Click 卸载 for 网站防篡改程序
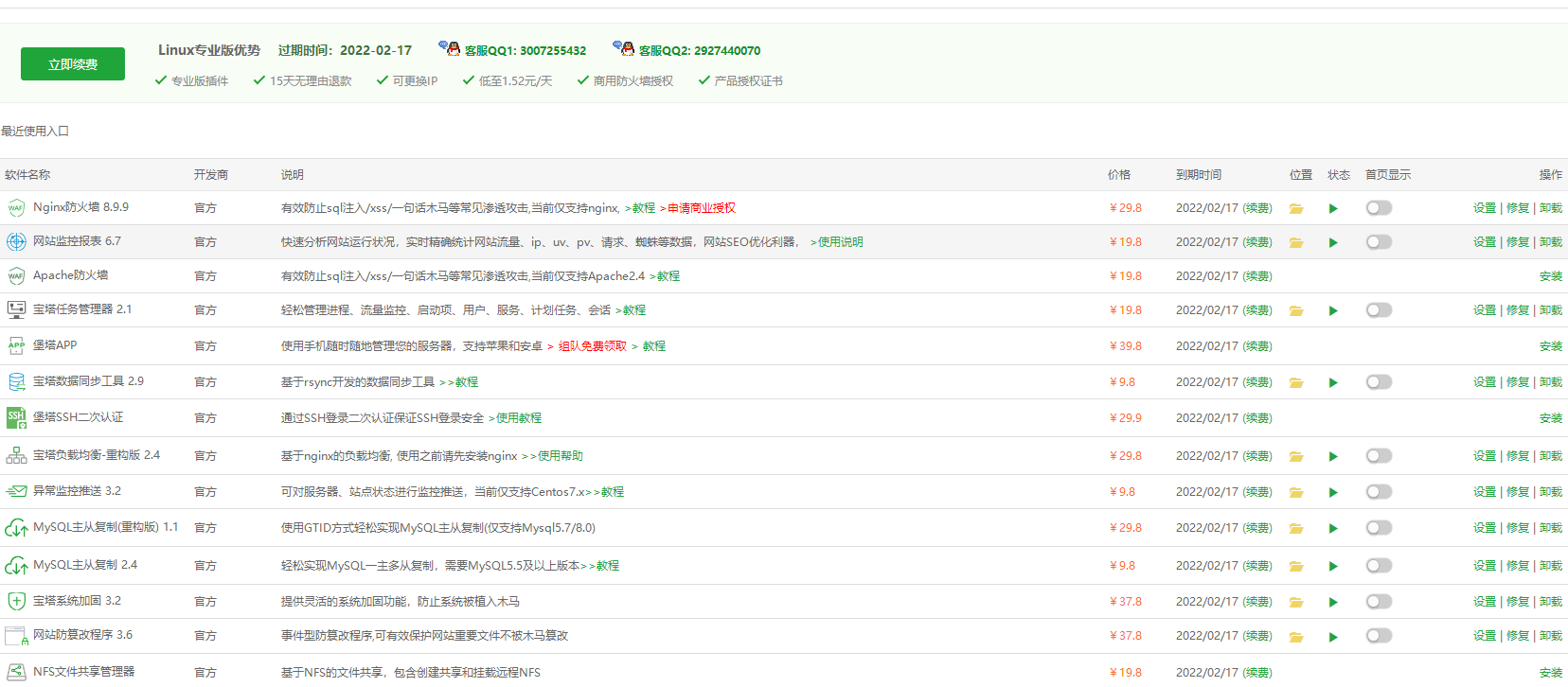The width and height of the screenshot is (1568, 687). [x=1551, y=636]
